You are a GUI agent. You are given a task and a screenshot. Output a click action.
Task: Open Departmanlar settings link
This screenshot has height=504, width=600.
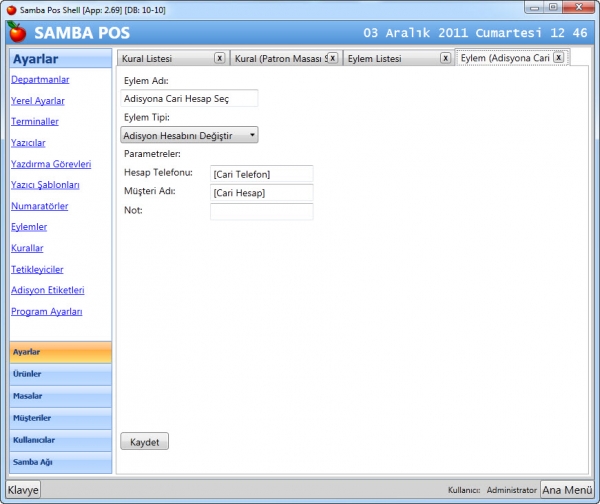(x=40, y=80)
